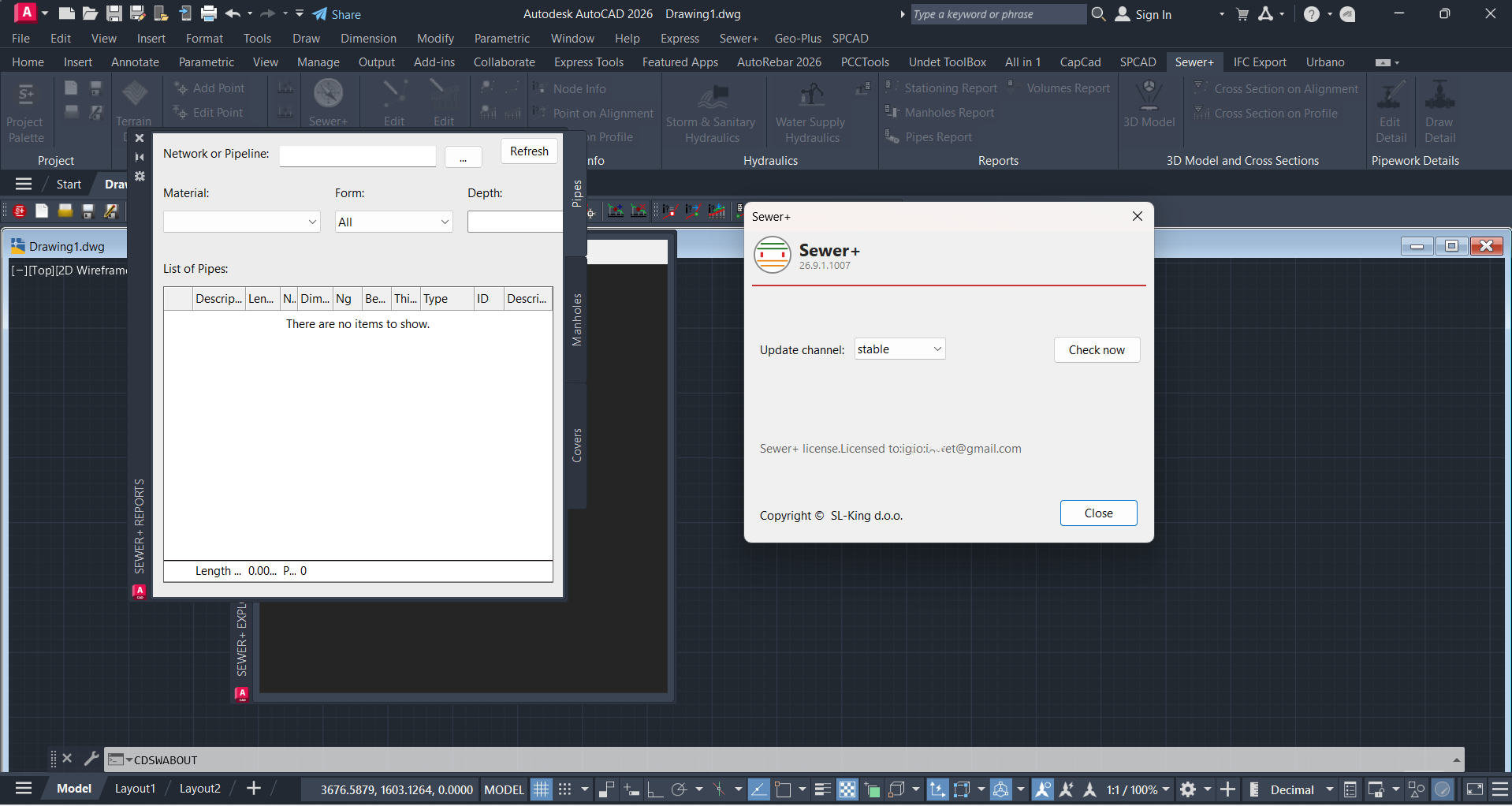Toggle polar tracking in status bar
1512x806 pixels.
click(x=679, y=789)
